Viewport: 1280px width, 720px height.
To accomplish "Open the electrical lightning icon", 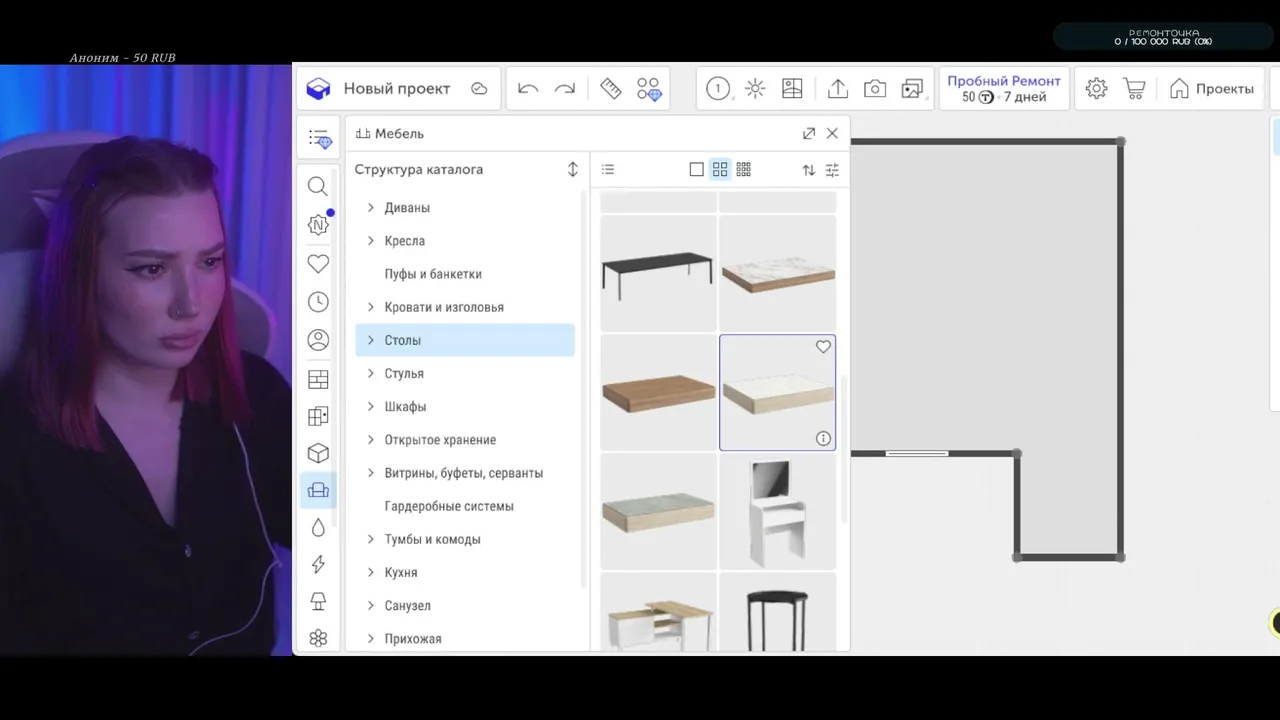I will (318, 564).
